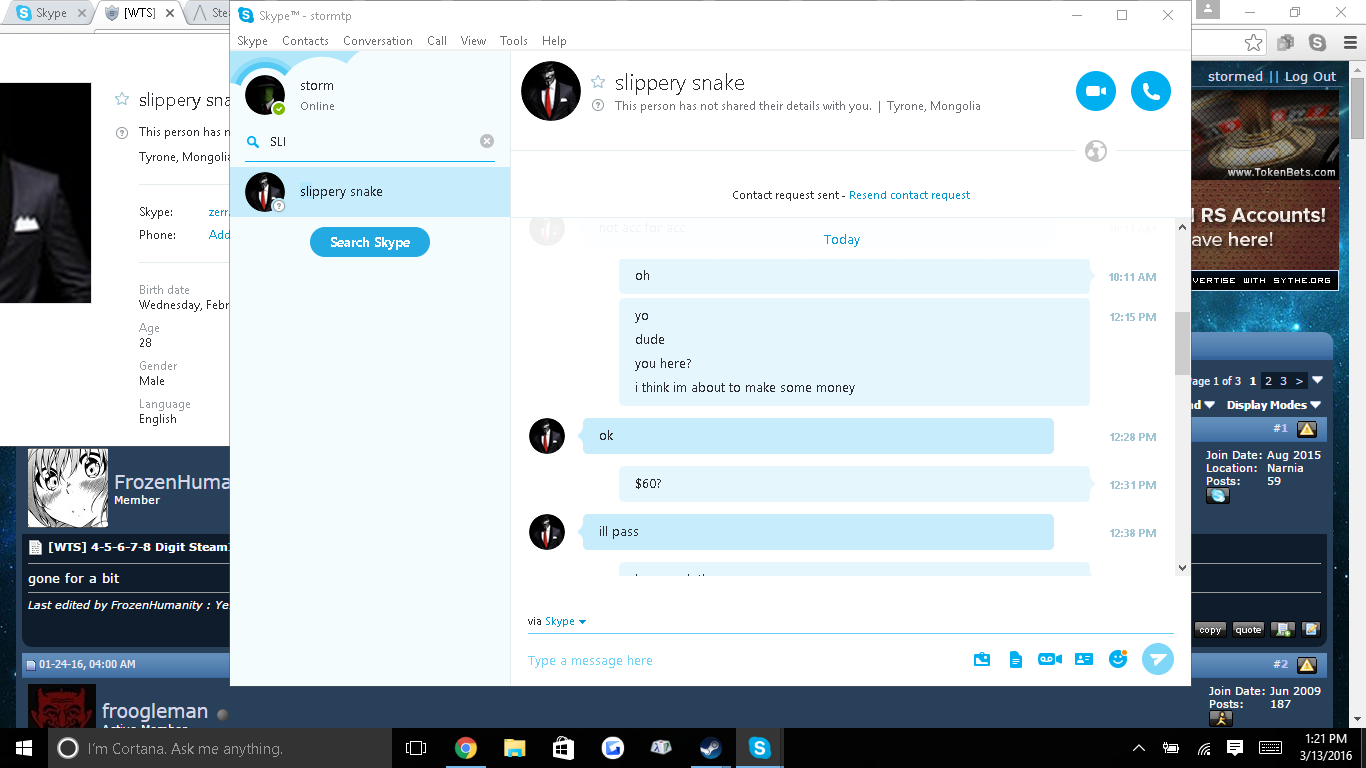Screen dimensions: 1366x768
Task: Open Task View on the taskbar
Action: (x=416, y=748)
